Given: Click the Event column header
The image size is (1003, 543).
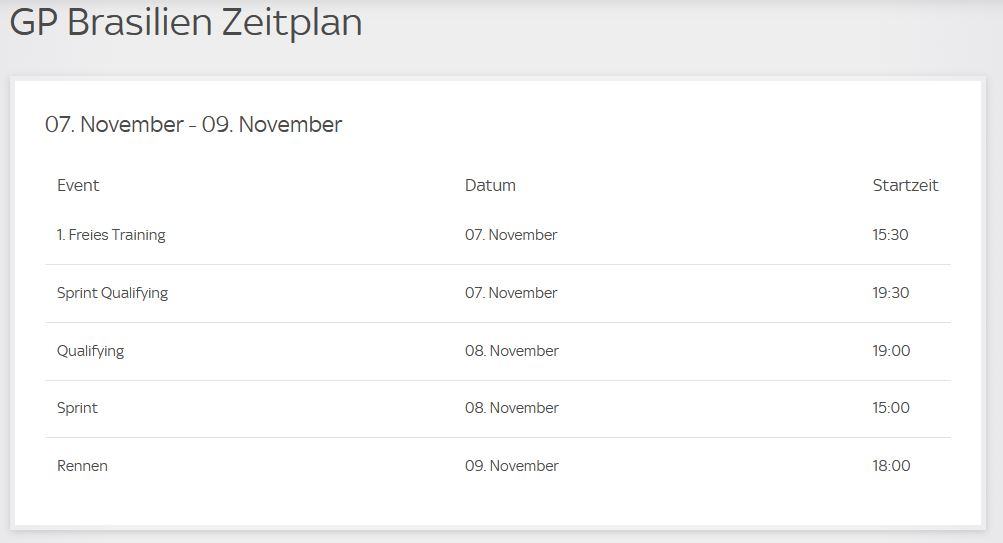Looking at the screenshot, I should tap(78, 185).
